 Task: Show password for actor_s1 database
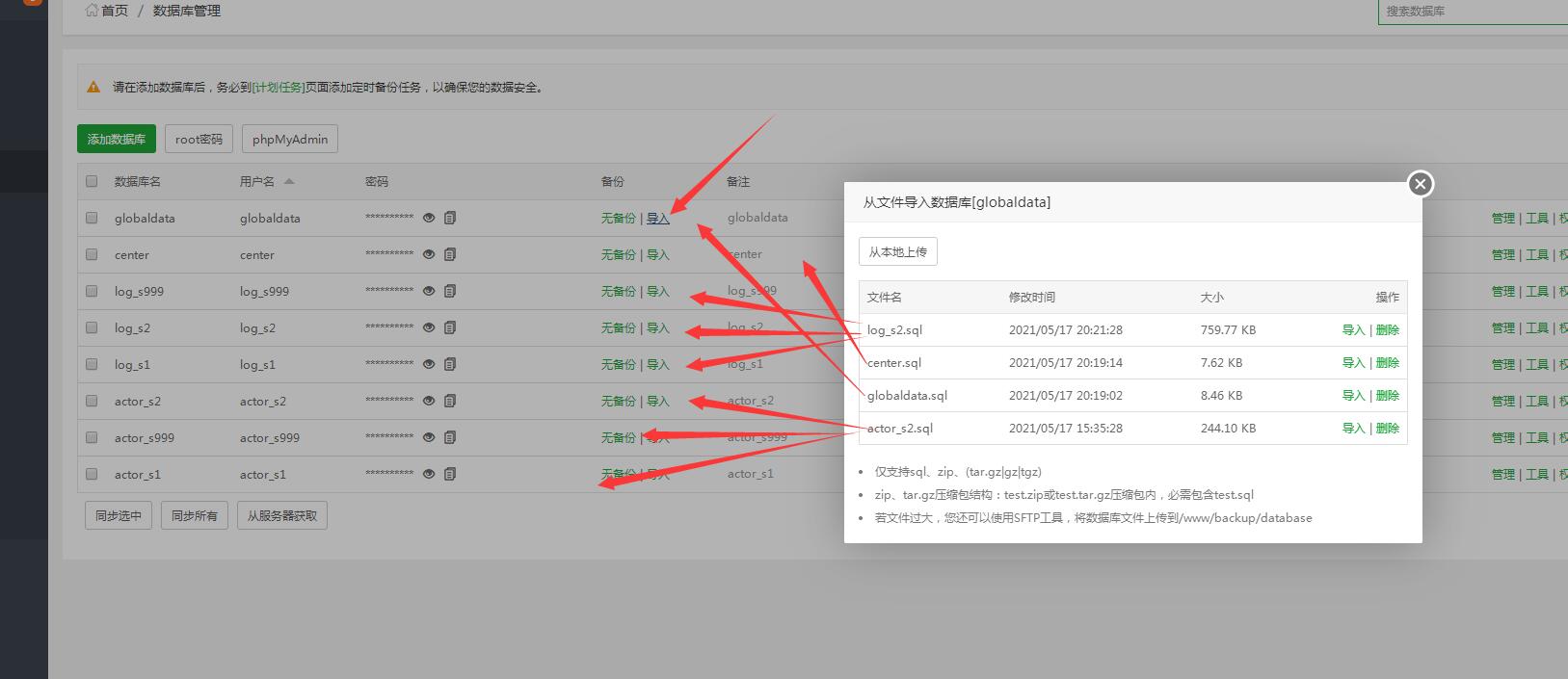(x=429, y=475)
